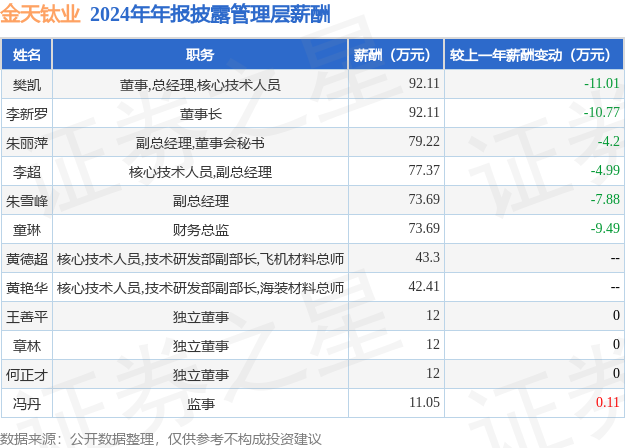Click the 核心技术人员,副总经理 position cell
The image size is (625, 448).
(x=200, y=172)
